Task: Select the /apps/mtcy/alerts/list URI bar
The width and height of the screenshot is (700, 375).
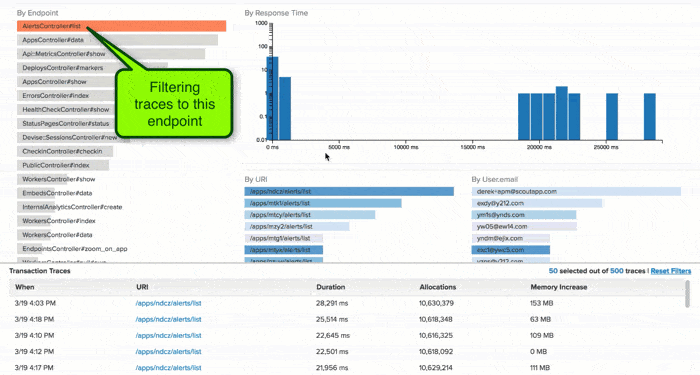Action: click(x=310, y=215)
